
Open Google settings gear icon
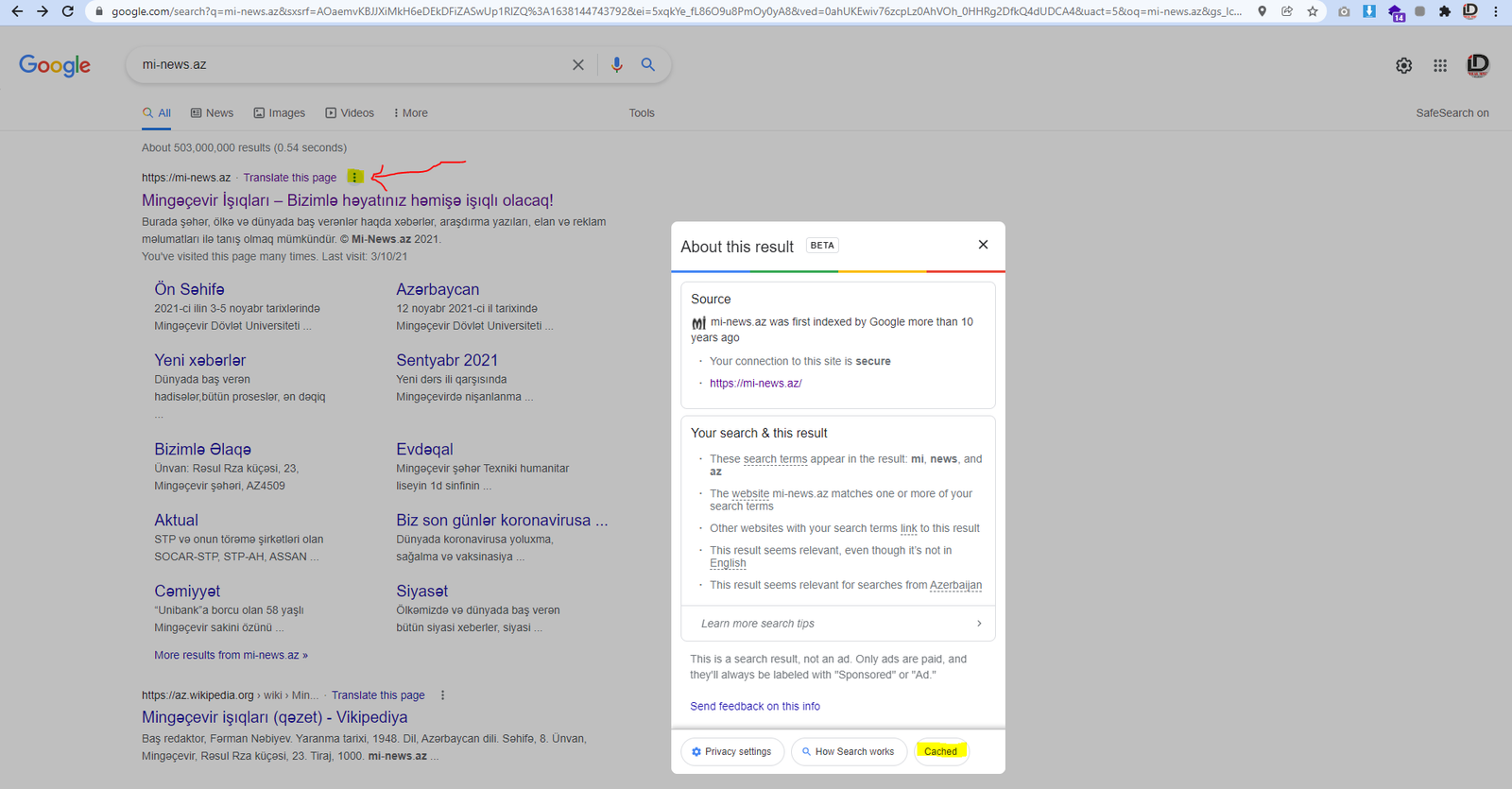pyautogui.click(x=1404, y=65)
